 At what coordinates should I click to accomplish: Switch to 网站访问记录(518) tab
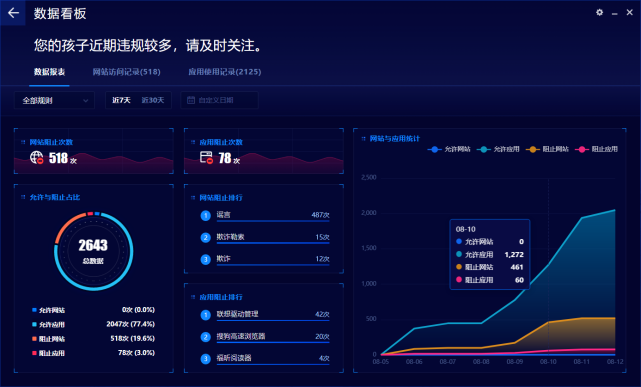pyautogui.click(x=126, y=72)
